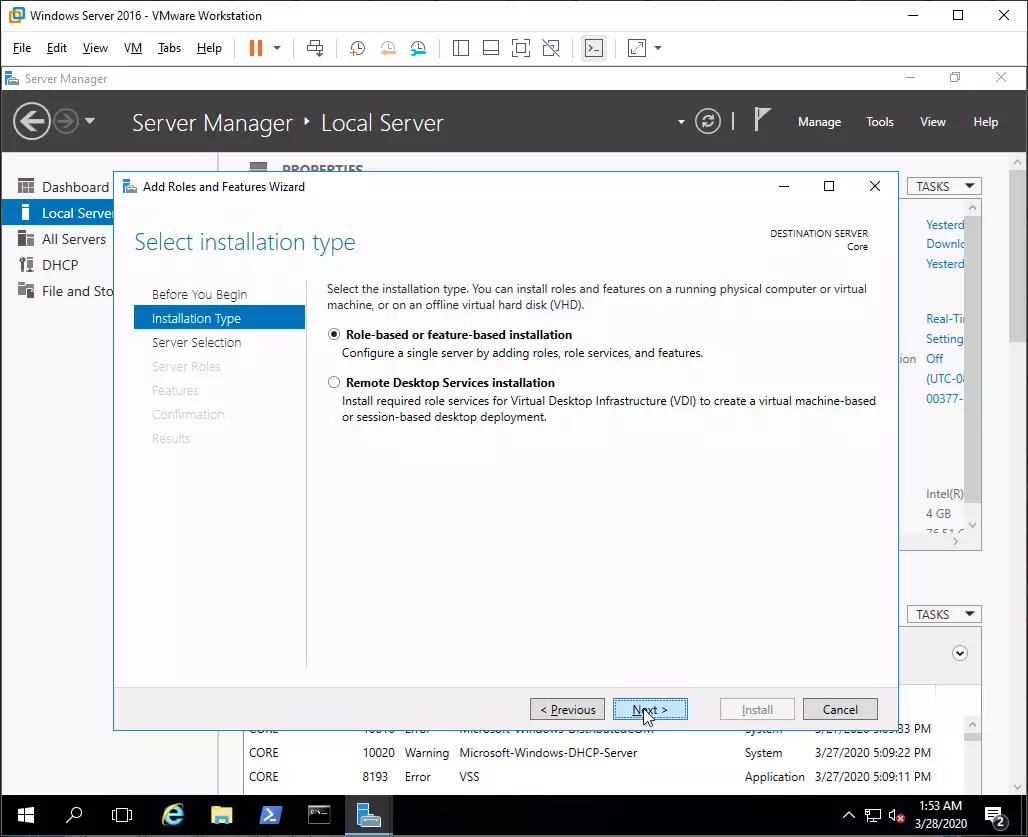Open the Server Manager Help menu
This screenshot has height=837, width=1028.
click(986, 122)
